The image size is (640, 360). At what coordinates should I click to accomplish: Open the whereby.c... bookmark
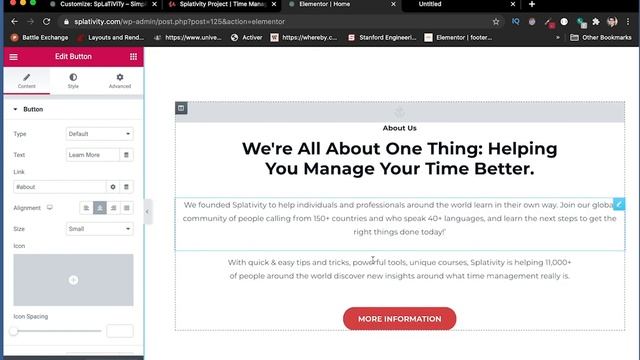pyautogui.click(x=304, y=38)
